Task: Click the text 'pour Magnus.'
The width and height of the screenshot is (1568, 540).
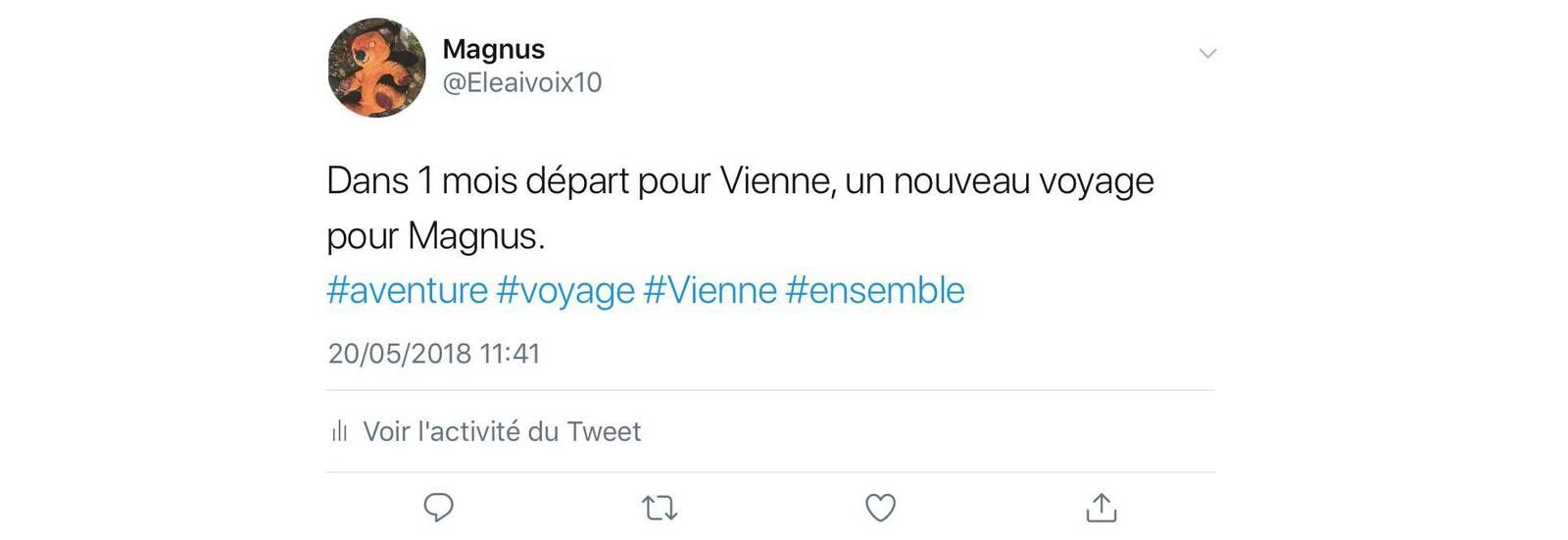Action: (435, 236)
